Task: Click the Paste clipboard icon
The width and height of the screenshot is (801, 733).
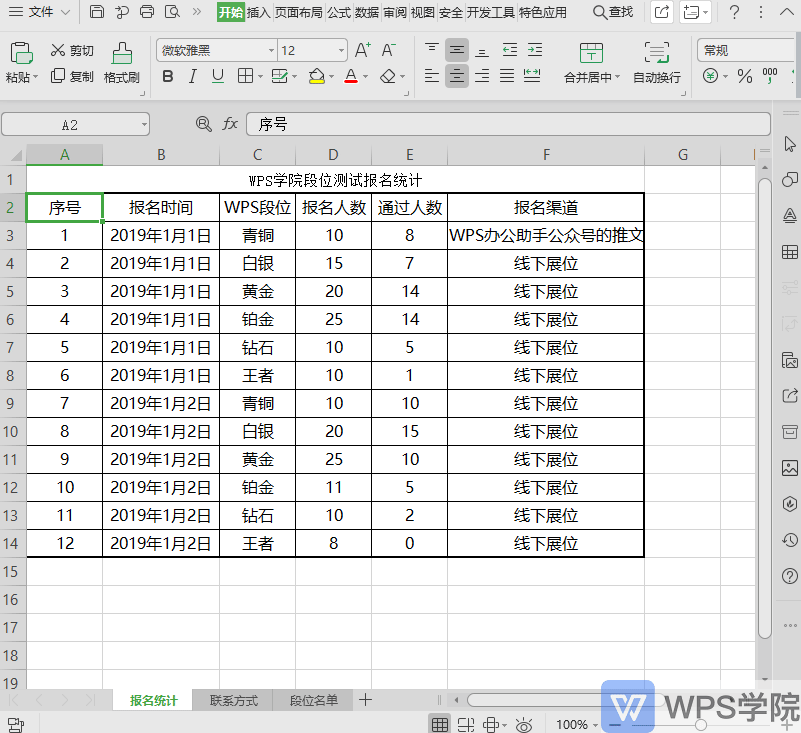Action: 21,53
